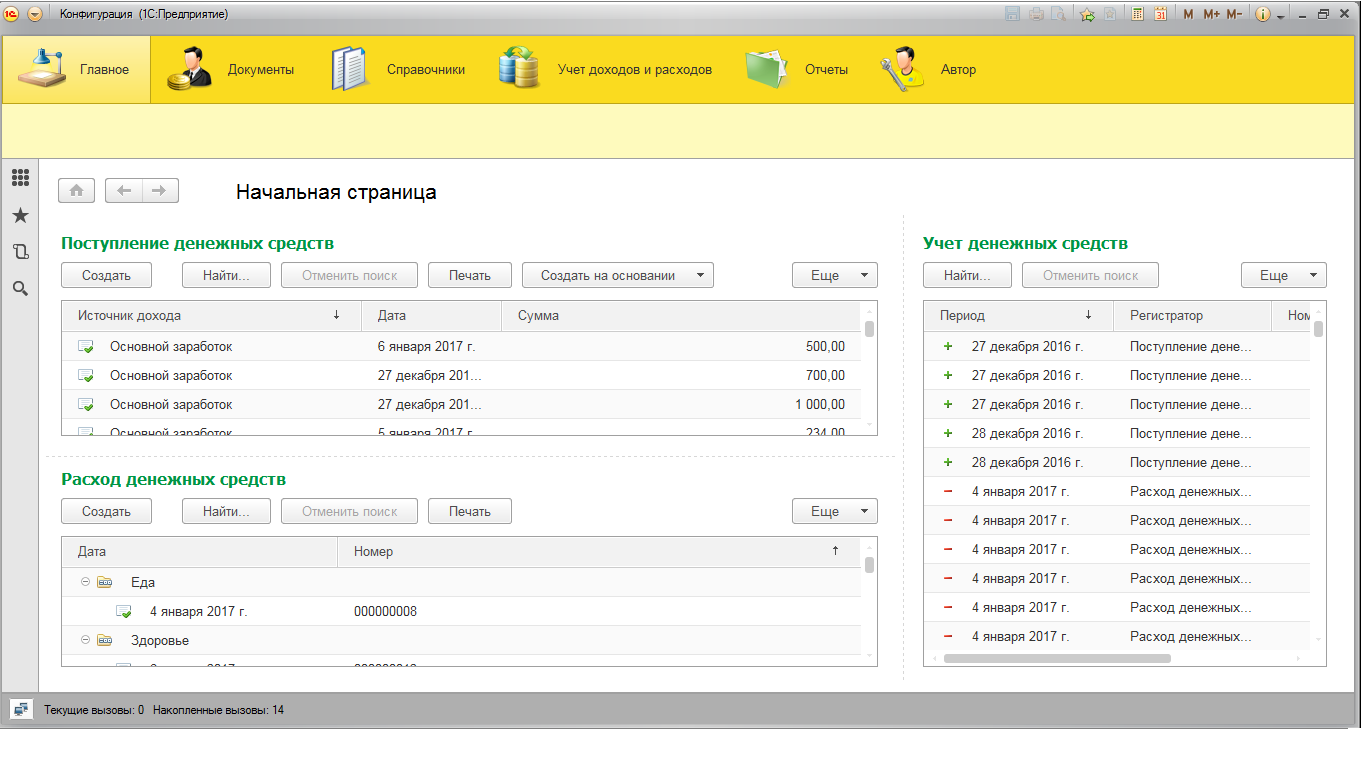This screenshot has width=1366, height=768.
Task: Click Печать in Расход денежных средств
Action: [x=470, y=511]
